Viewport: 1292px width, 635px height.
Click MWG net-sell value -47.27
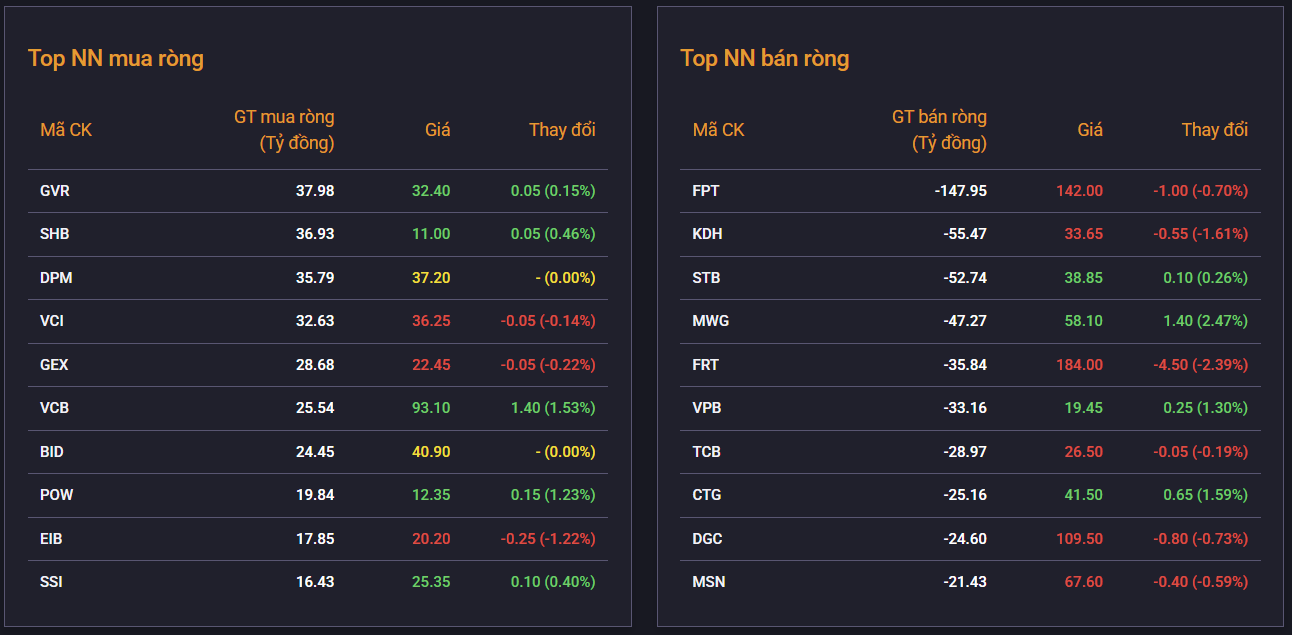click(x=964, y=321)
